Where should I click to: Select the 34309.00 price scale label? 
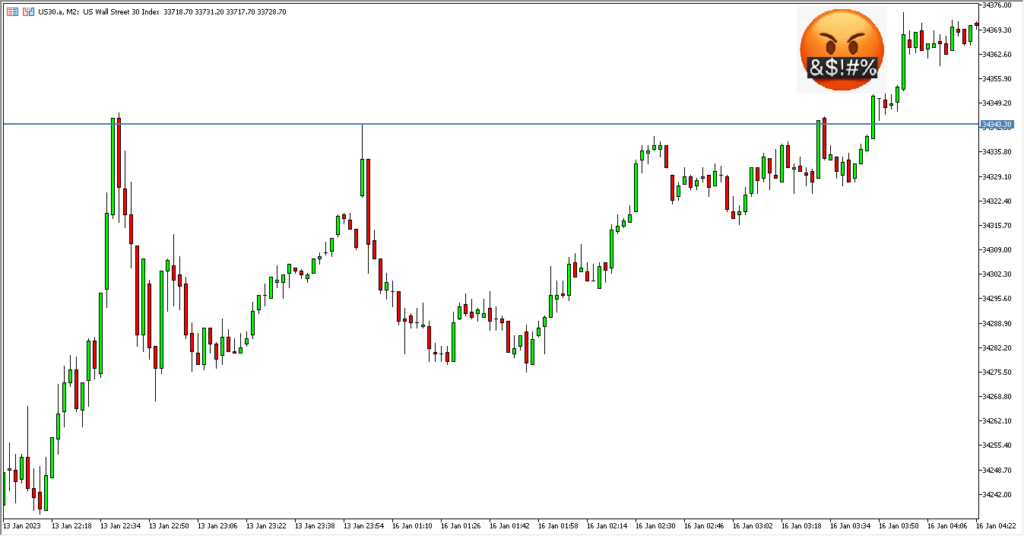1000,250
